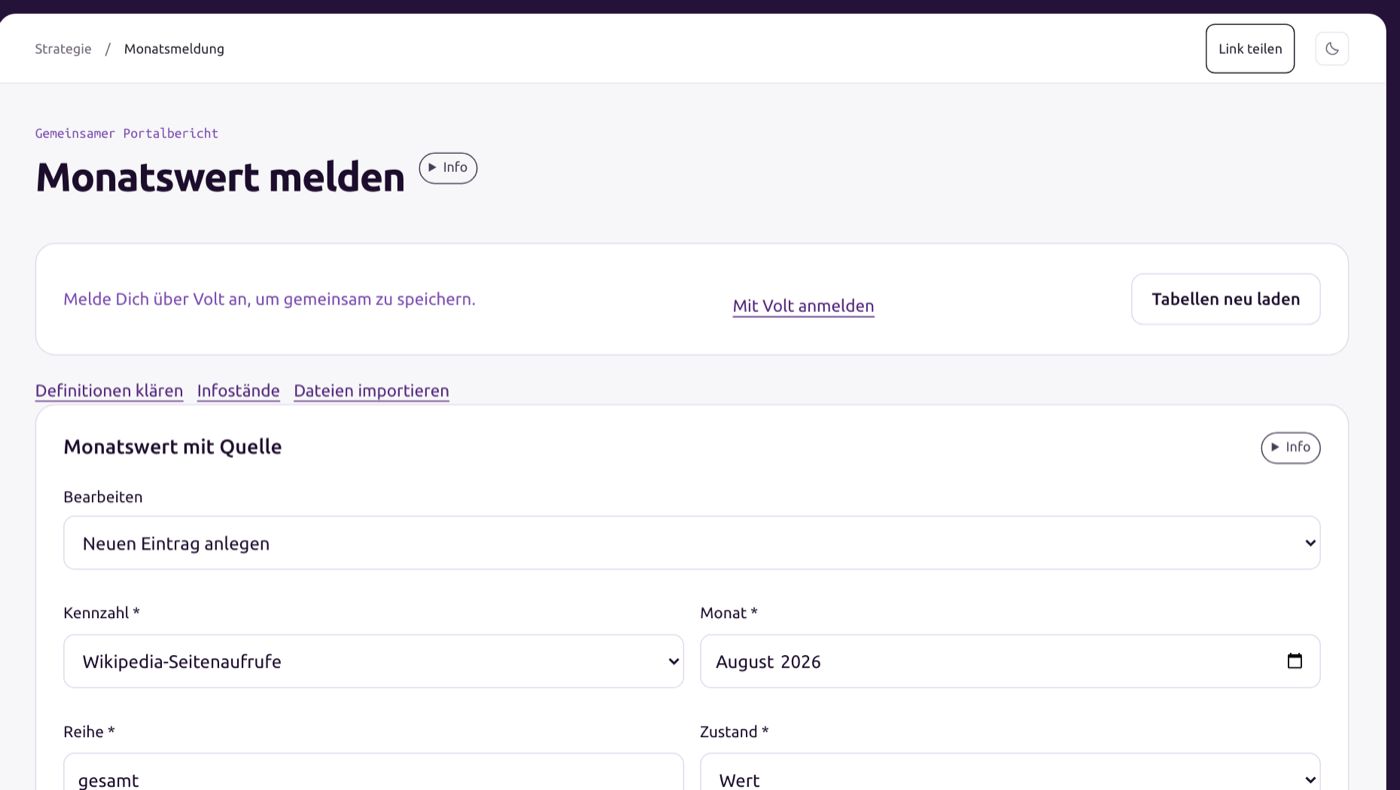1400x790 pixels.
Task: Open the Kennzahl dropdown showing Wikipedia-Seitenaufrufe
Action: [373, 661]
